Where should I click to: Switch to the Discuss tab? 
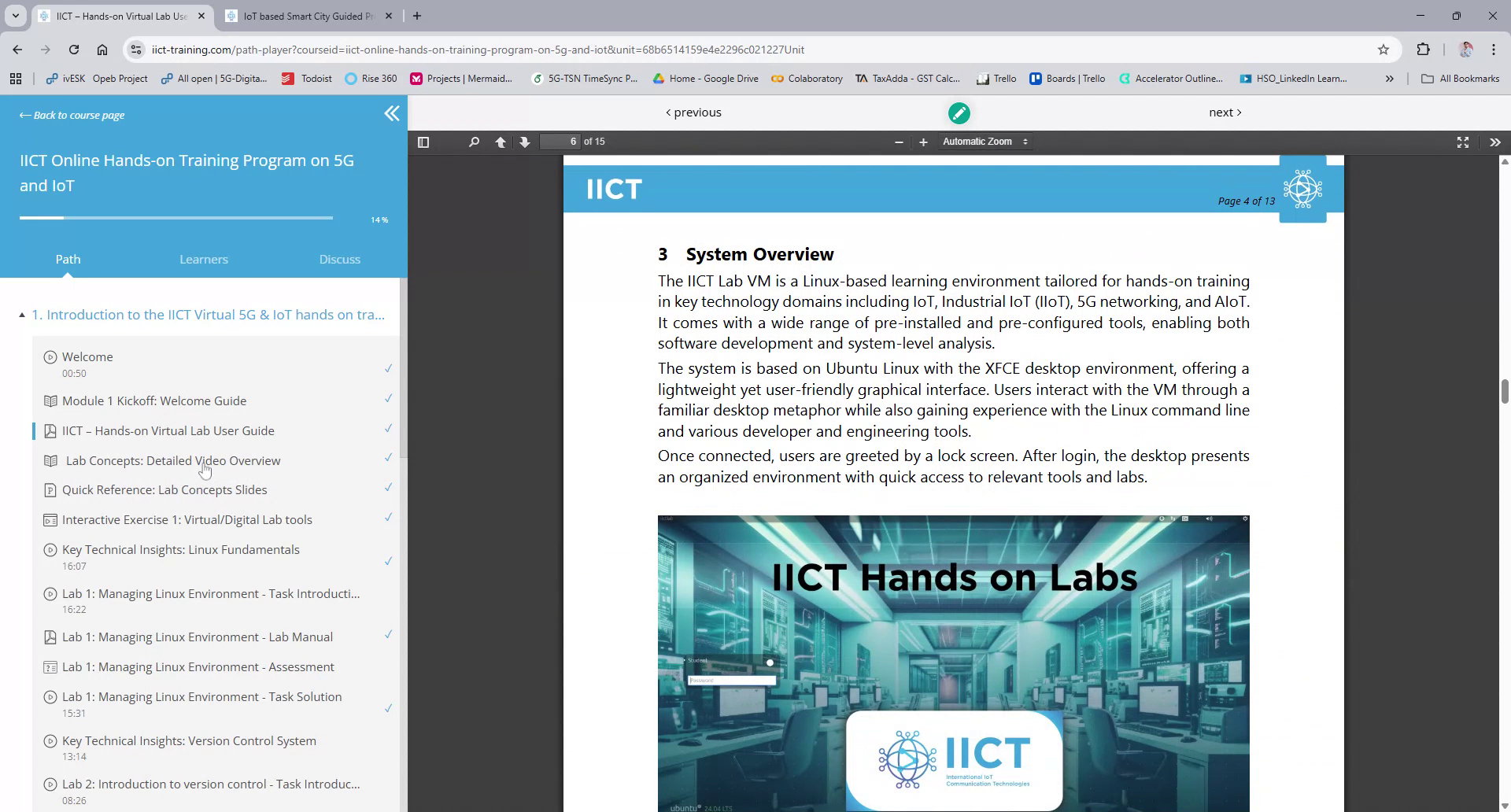[x=339, y=260]
